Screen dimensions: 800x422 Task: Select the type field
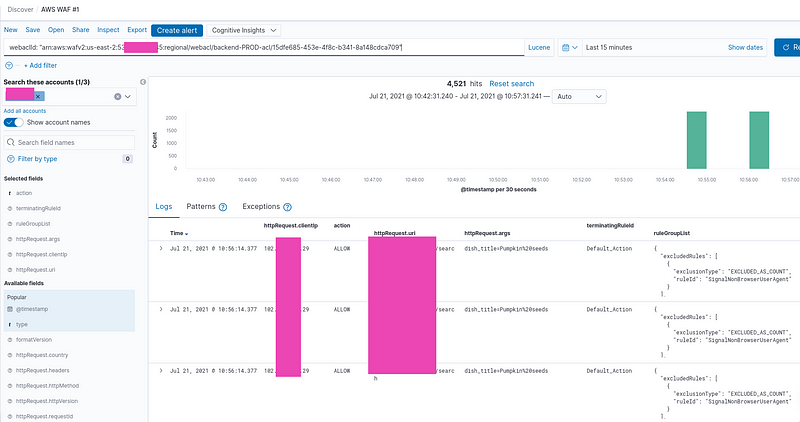pyautogui.click(x=21, y=325)
